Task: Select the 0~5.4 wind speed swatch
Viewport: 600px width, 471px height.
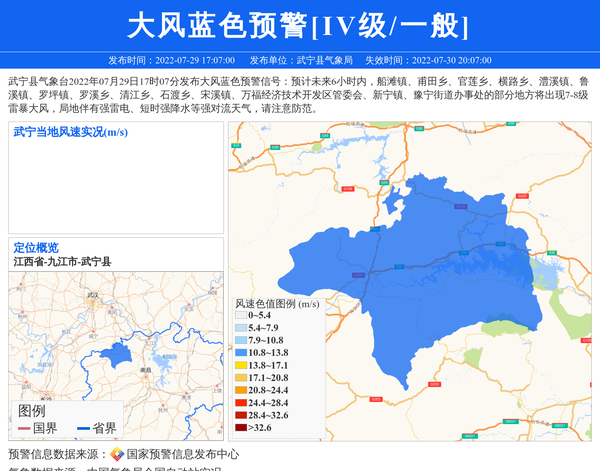Action: click(x=240, y=316)
